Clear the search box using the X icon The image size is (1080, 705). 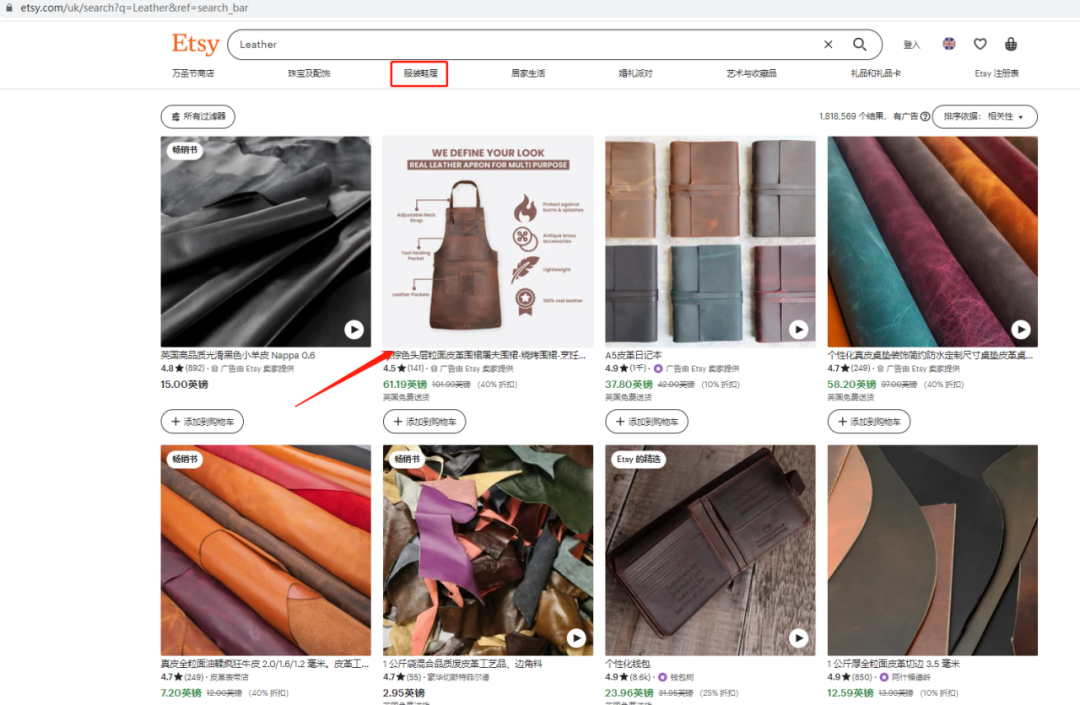(x=828, y=44)
